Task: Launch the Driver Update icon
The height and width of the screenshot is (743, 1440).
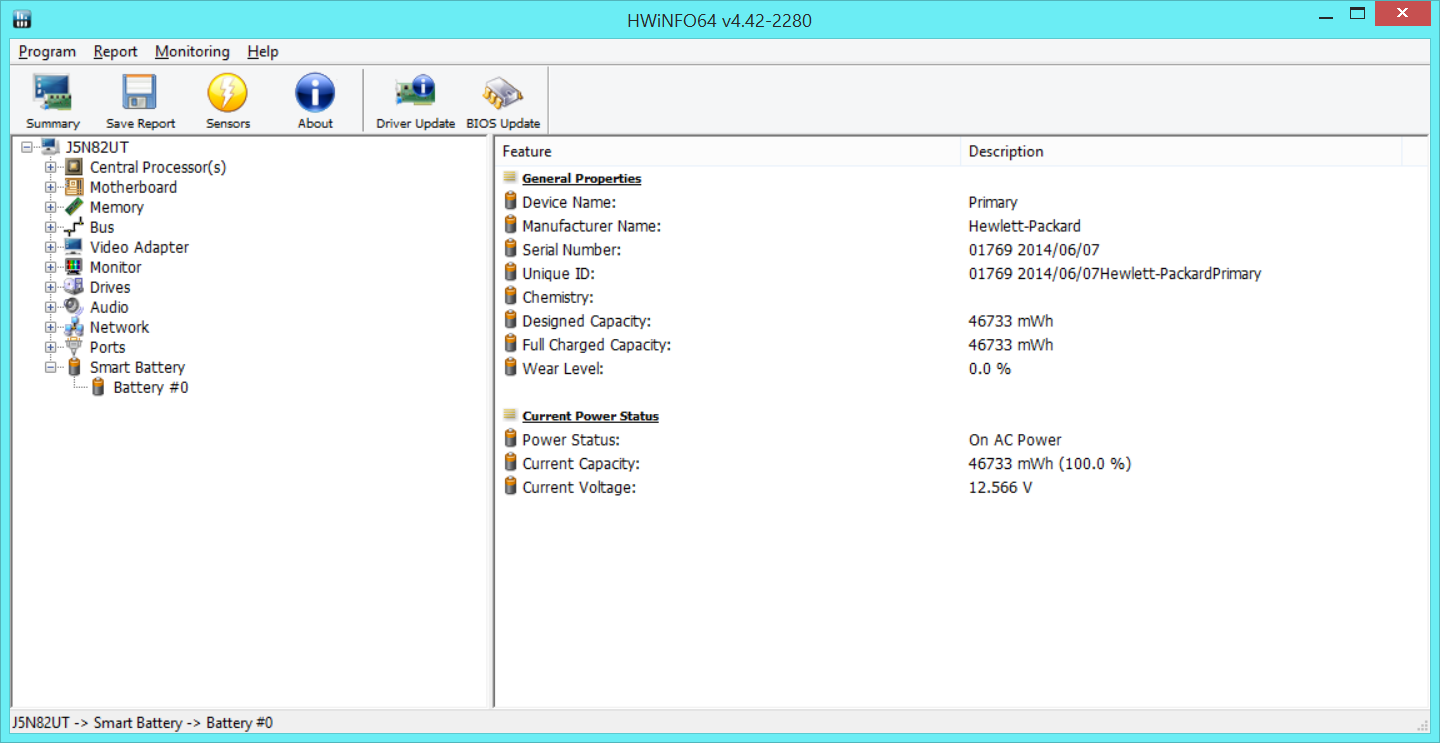Action: pyautogui.click(x=415, y=92)
